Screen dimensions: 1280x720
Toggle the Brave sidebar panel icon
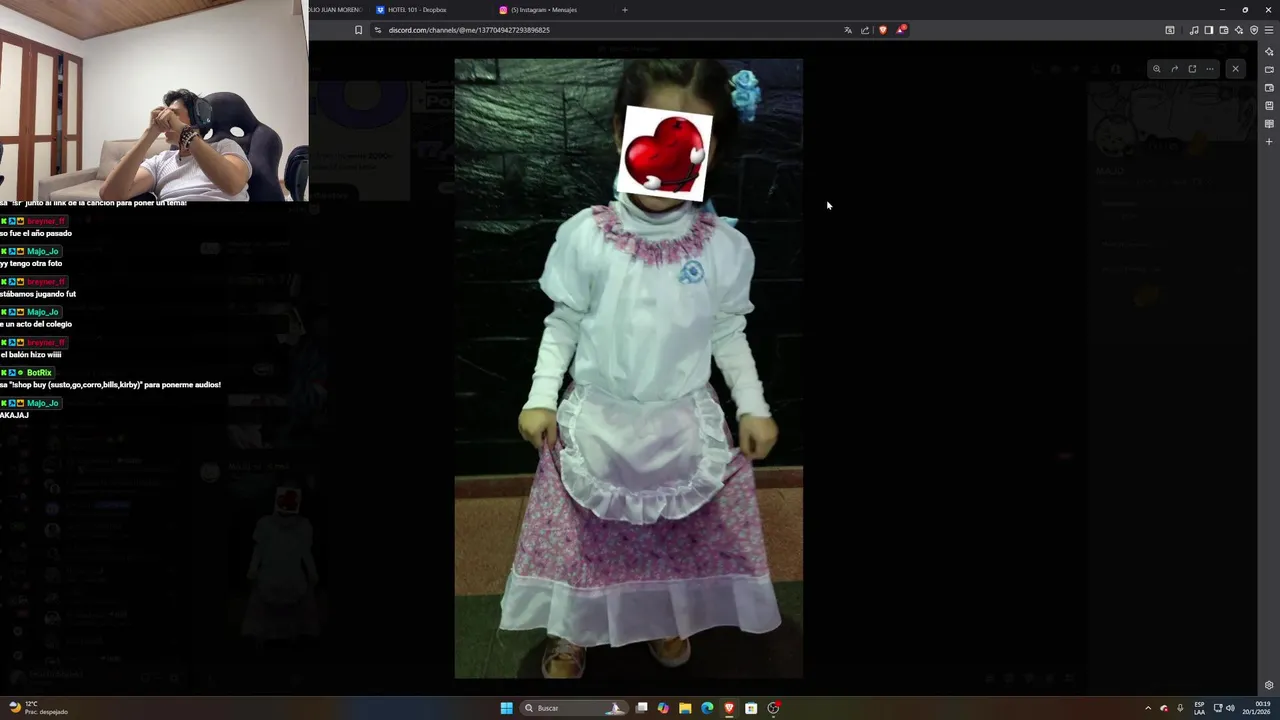(x=1209, y=30)
